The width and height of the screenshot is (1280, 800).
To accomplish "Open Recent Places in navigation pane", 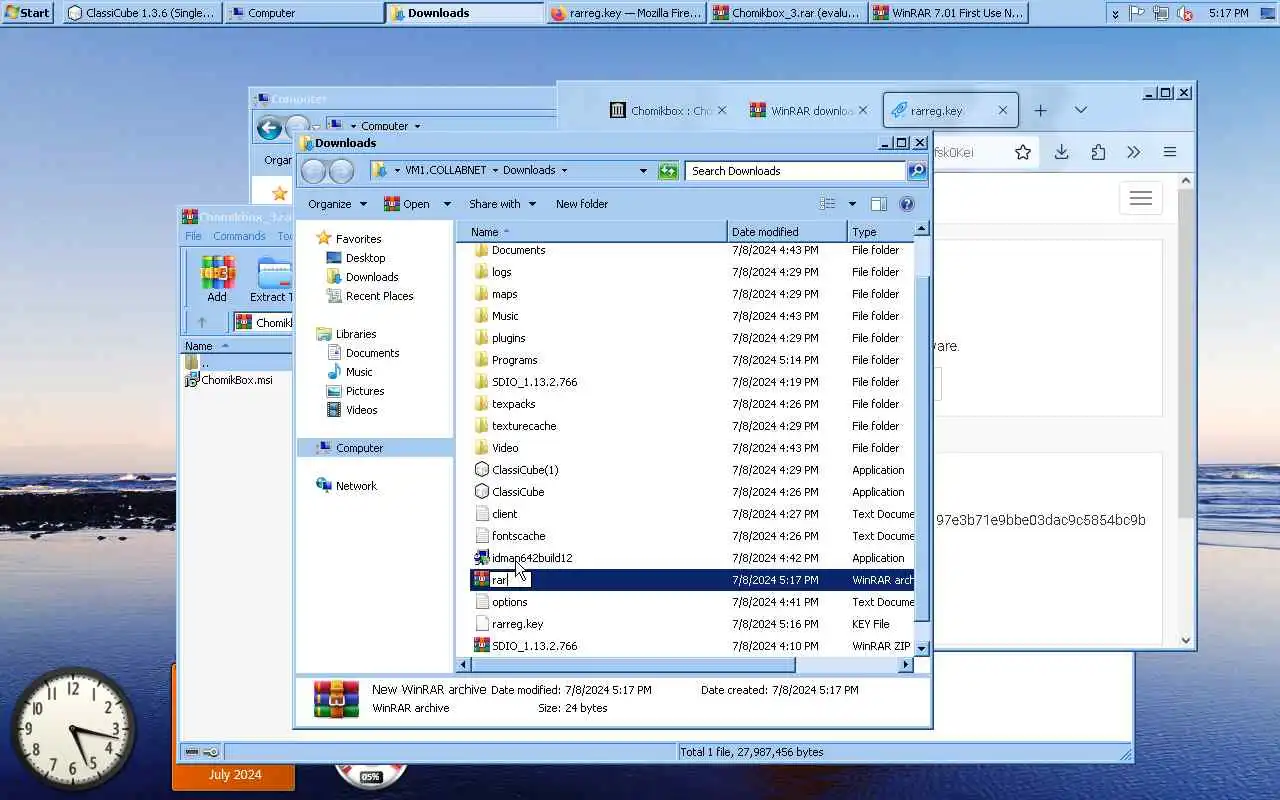I will point(379,296).
